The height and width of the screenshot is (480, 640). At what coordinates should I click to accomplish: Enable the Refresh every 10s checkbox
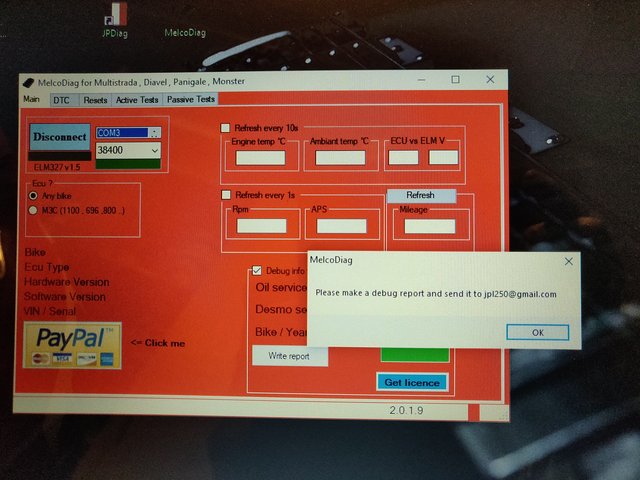(x=225, y=128)
